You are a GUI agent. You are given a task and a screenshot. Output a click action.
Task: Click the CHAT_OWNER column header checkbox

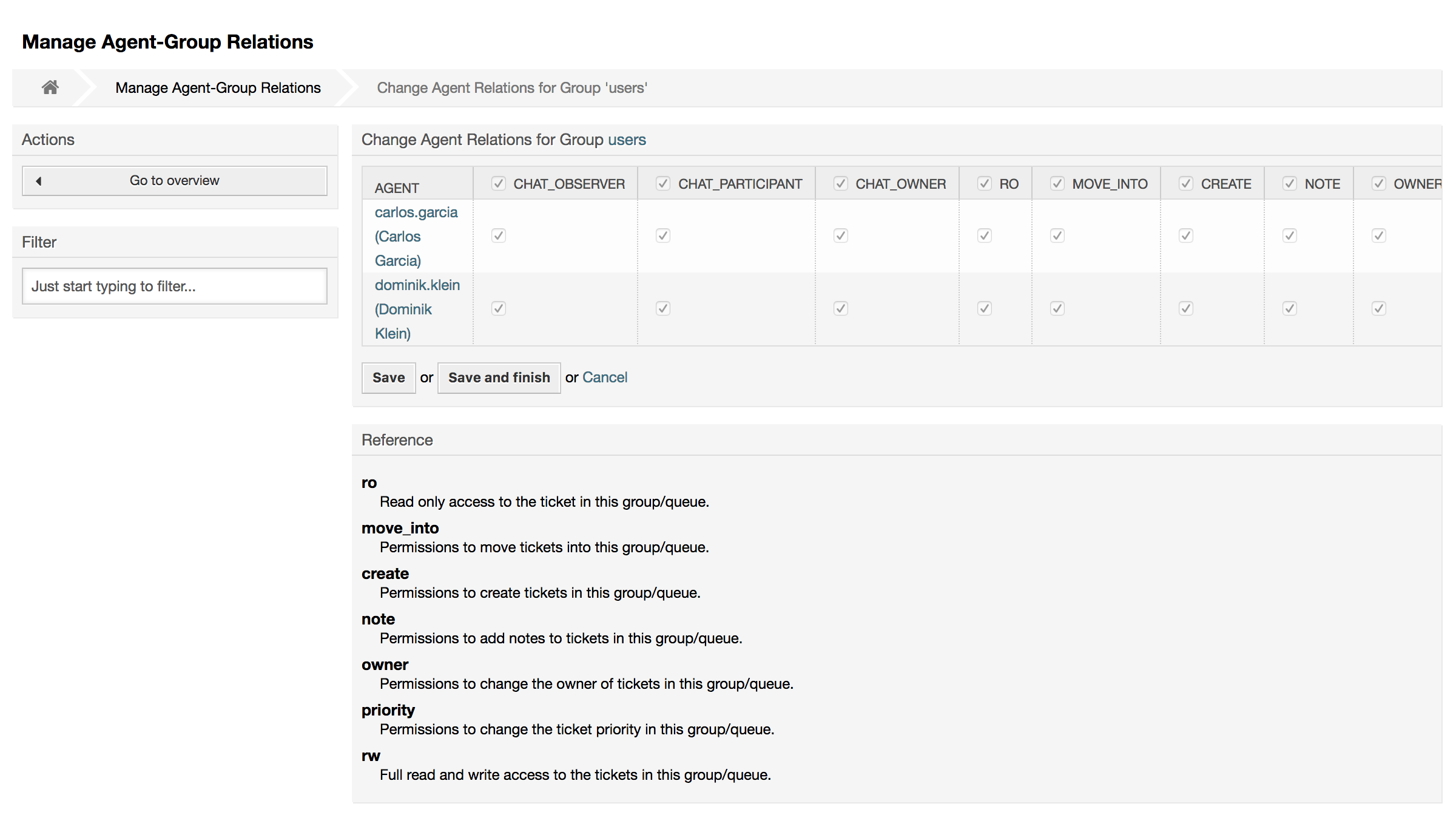click(841, 183)
